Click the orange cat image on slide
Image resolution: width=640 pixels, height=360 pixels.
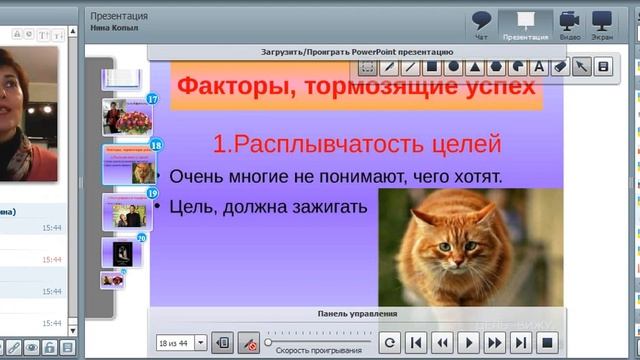coord(471,247)
